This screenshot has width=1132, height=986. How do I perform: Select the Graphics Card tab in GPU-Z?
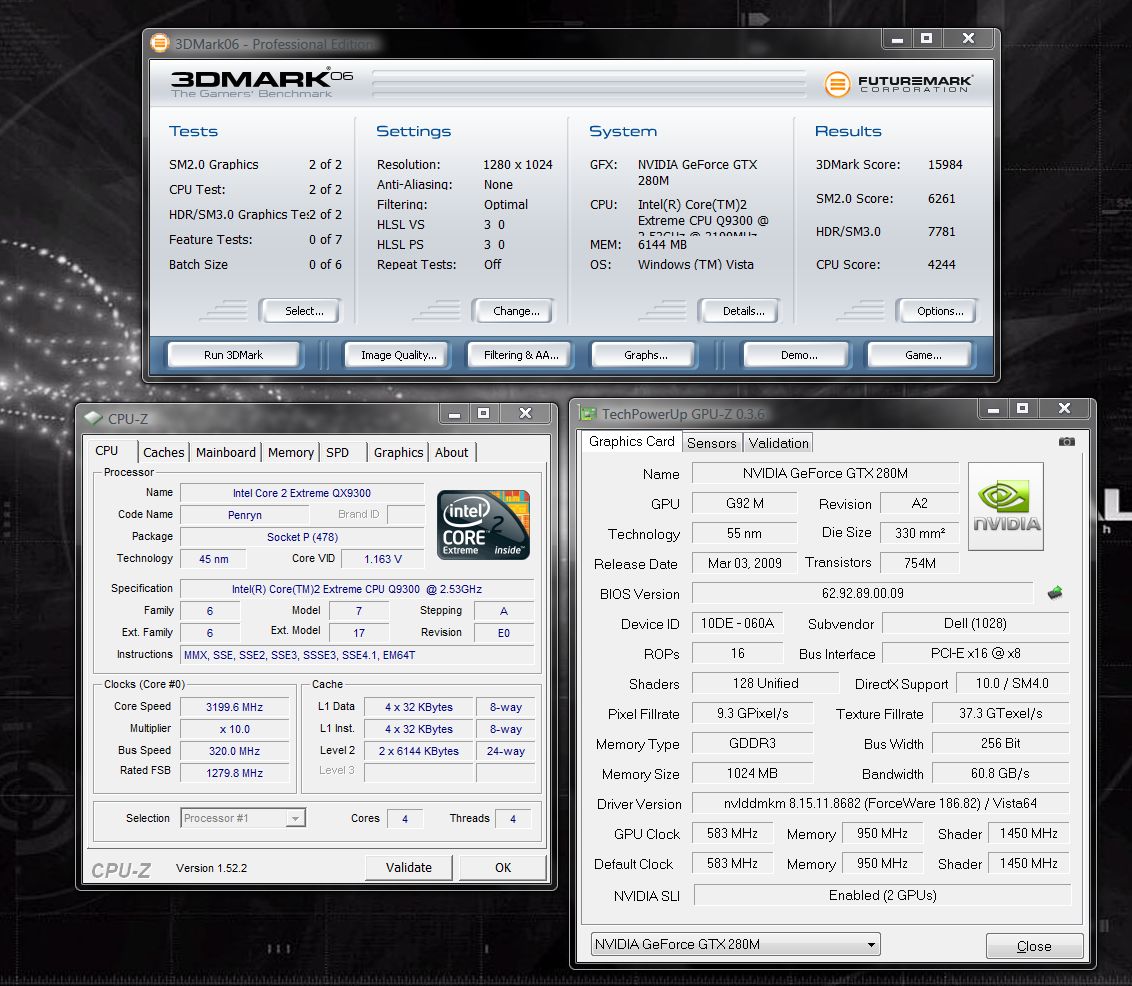coord(632,441)
